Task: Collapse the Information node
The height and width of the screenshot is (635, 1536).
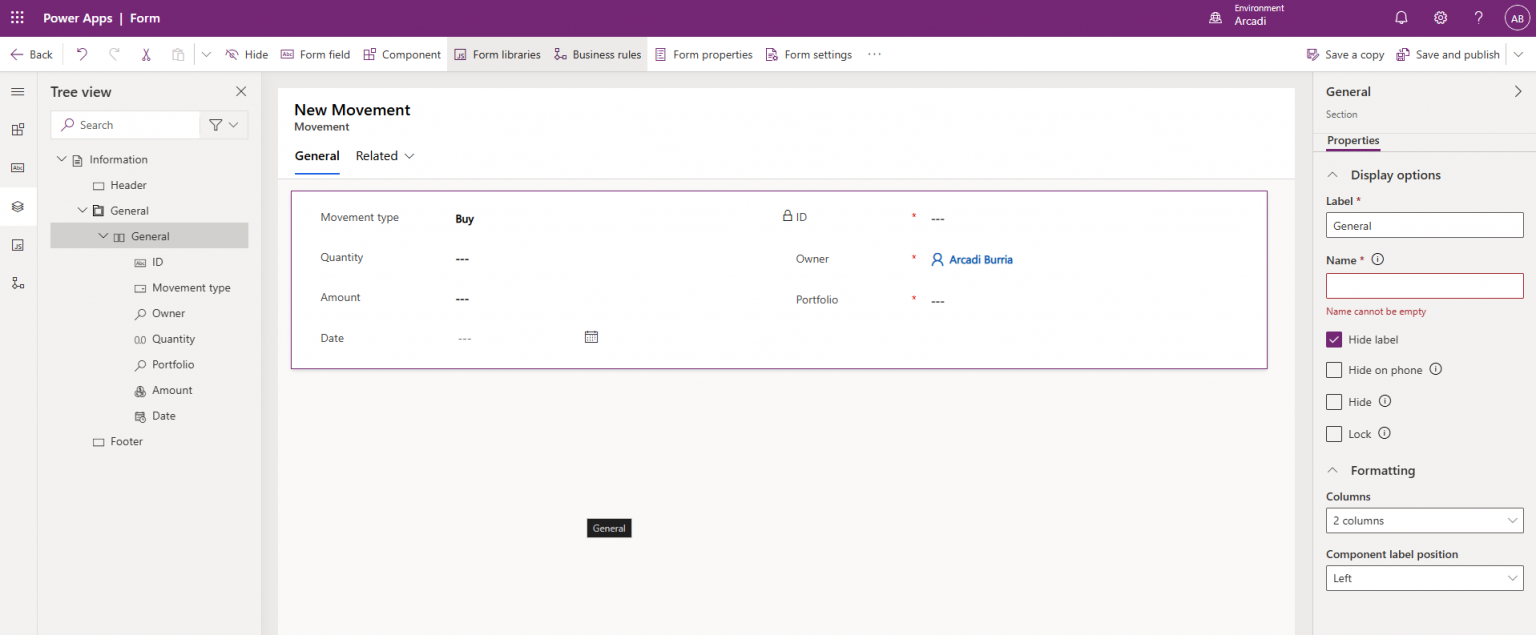Action: pyautogui.click(x=62, y=159)
